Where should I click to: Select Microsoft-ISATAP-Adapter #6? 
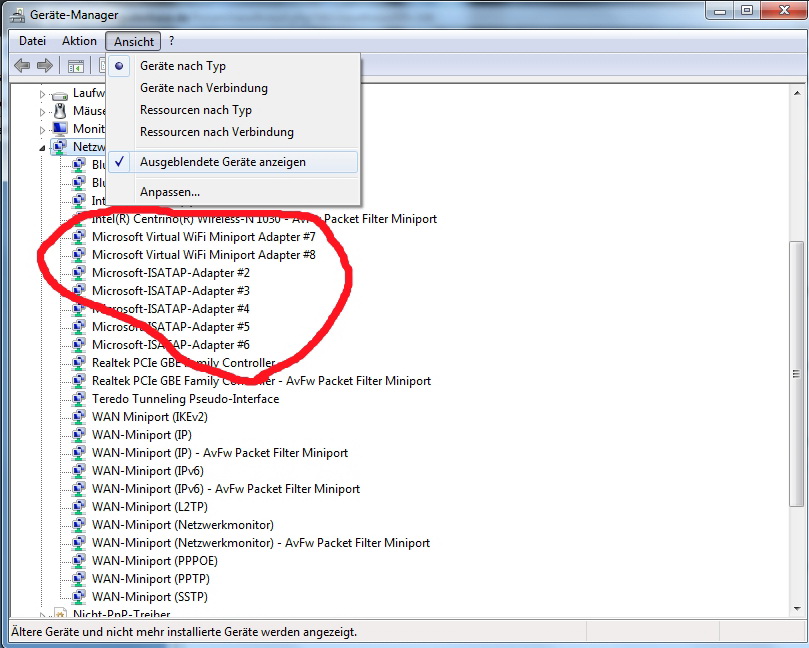point(171,345)
